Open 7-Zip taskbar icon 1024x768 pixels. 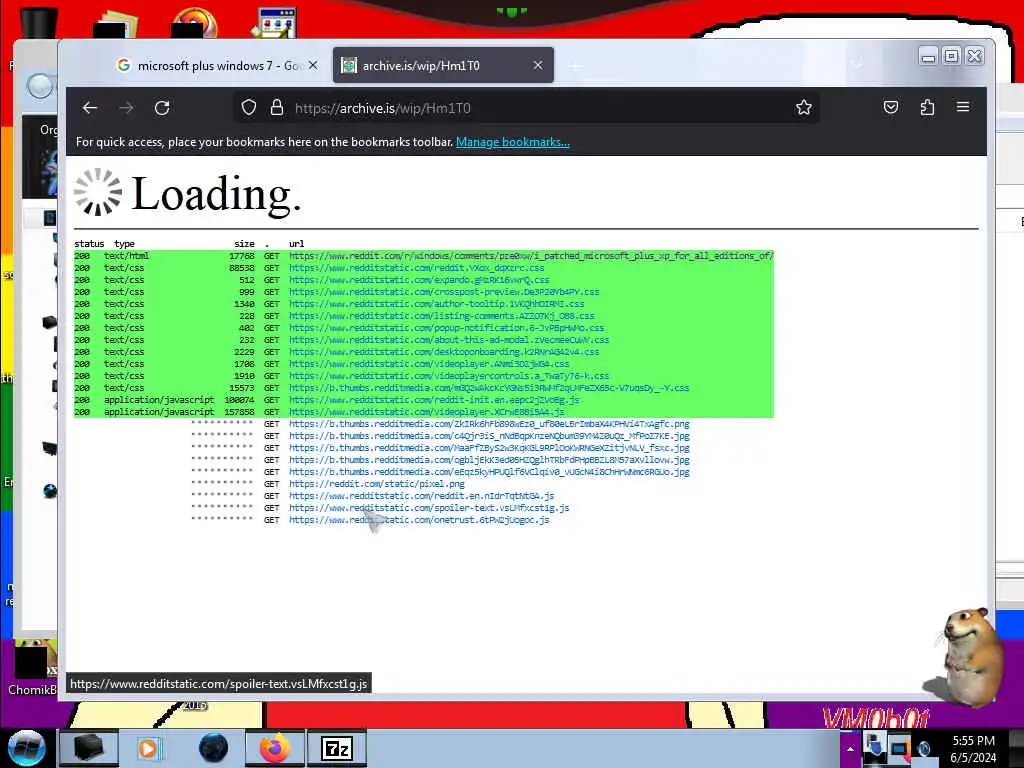[337, 748]
